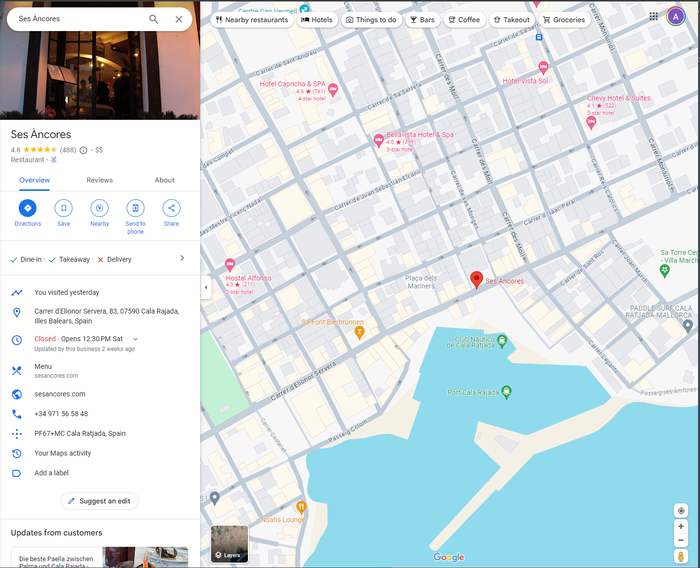Click the Share icon button
The image size is (700, 568).
[x=171, y=208]
